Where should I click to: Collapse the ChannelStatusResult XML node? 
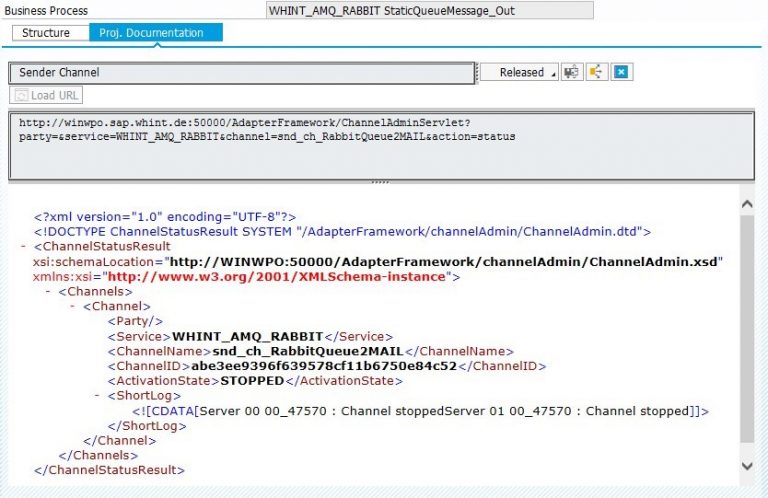(x=23, y=246)
